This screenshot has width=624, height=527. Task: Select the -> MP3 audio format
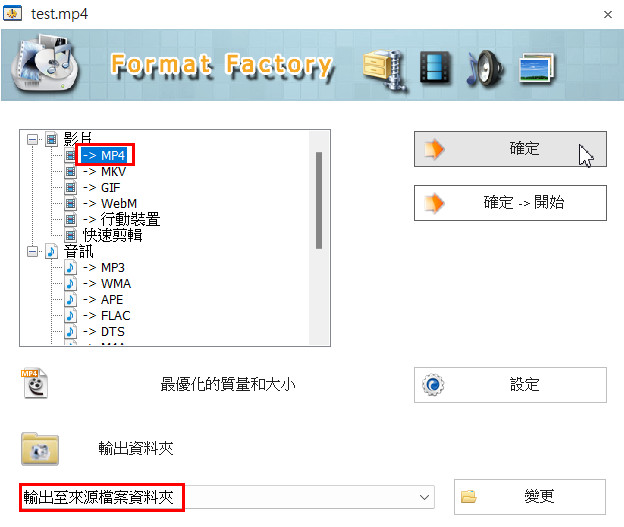coord(103,267)
